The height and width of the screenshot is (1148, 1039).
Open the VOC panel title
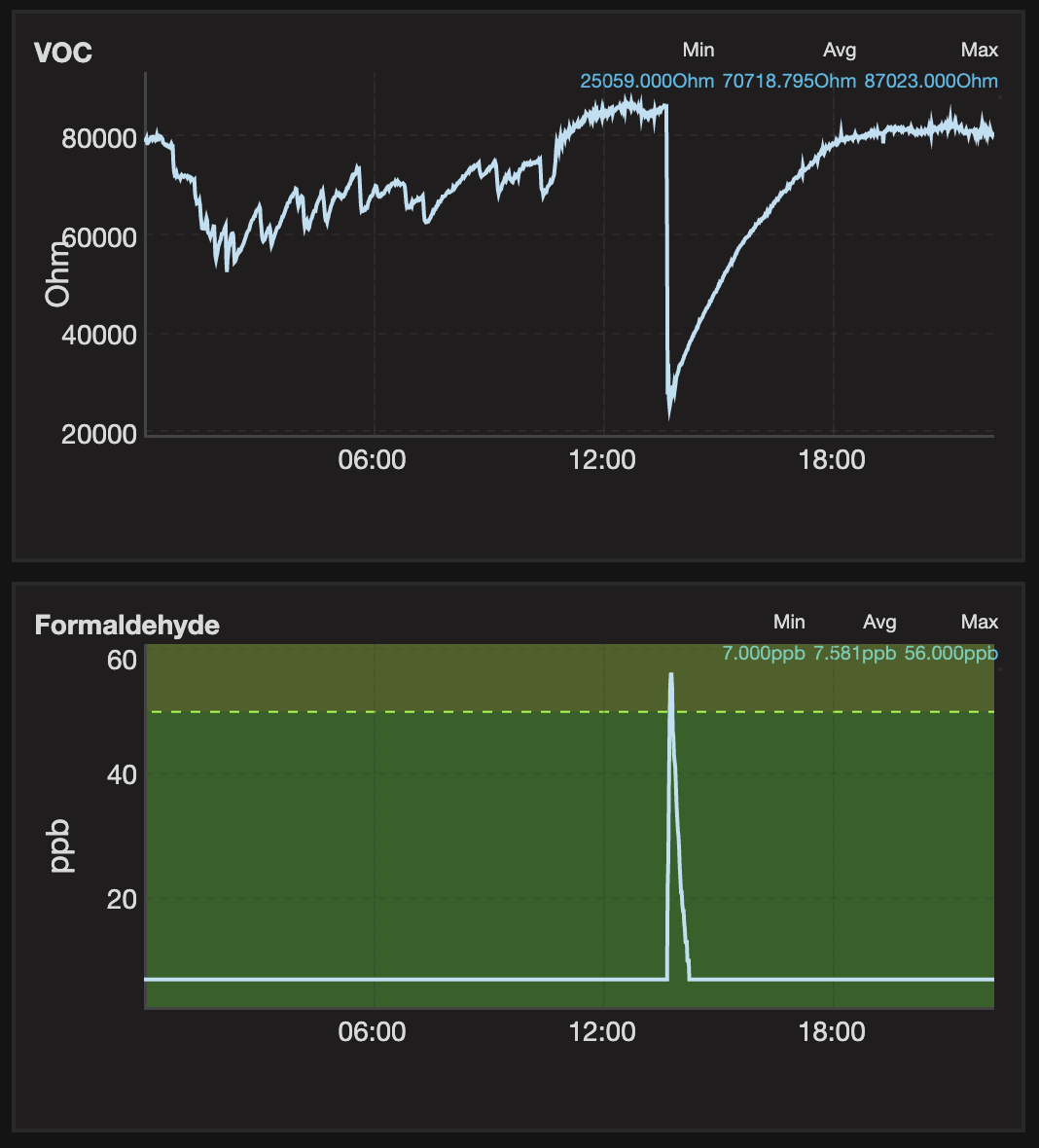pyautogui.click(x=63, y=53)
